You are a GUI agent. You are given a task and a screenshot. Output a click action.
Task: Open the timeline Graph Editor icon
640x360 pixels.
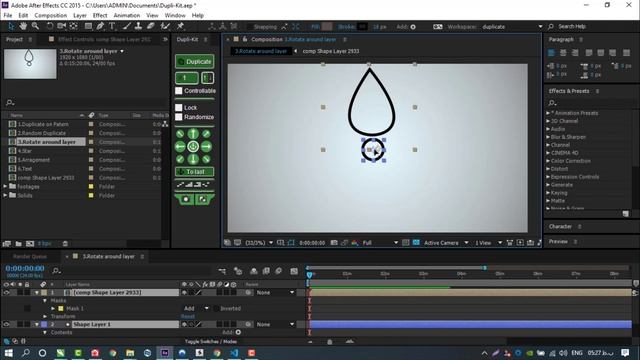click(x=294, y=271)
